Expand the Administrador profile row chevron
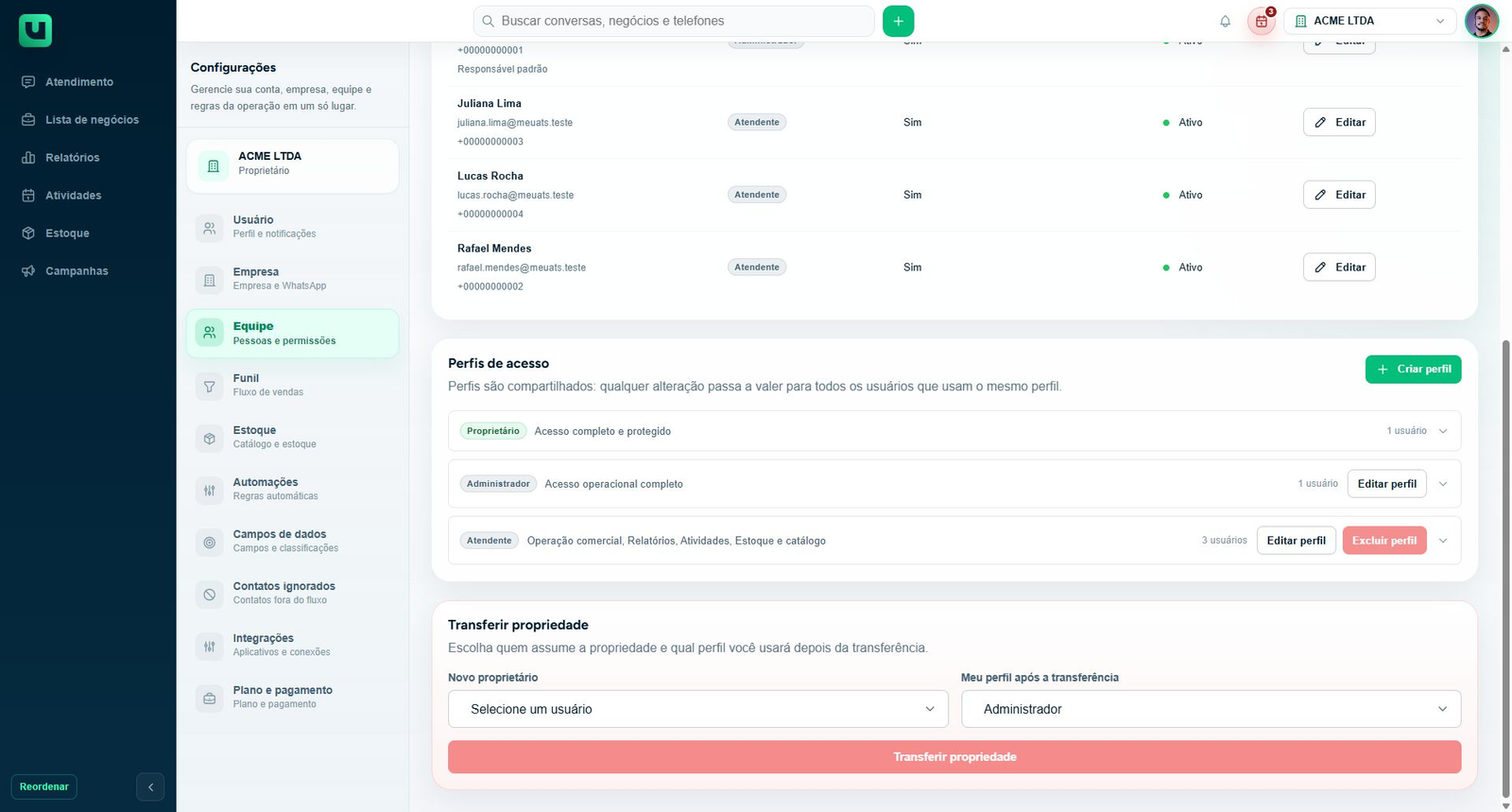 [x=1443, y=484]
